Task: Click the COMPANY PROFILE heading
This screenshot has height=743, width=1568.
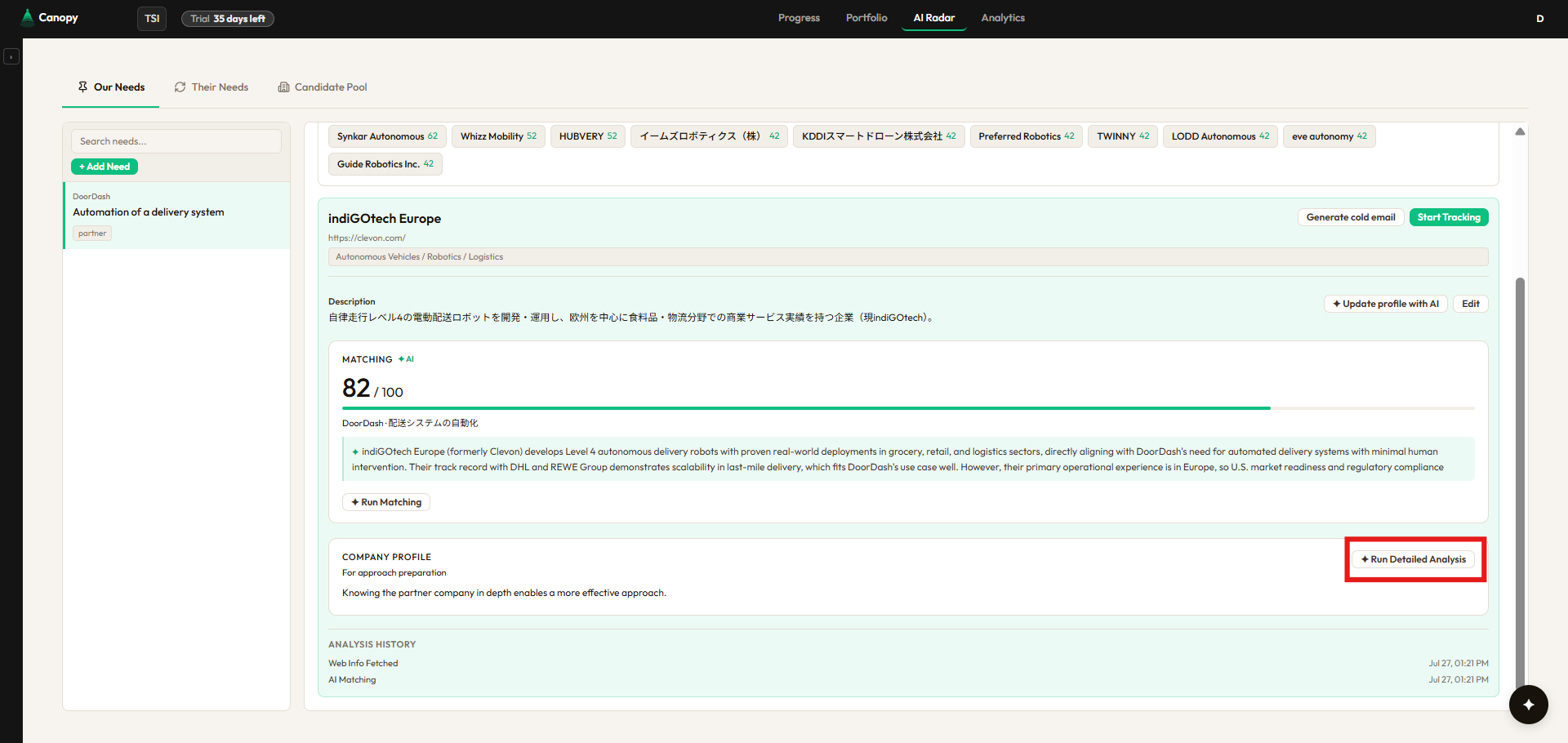Action: (x=386, y=557)
